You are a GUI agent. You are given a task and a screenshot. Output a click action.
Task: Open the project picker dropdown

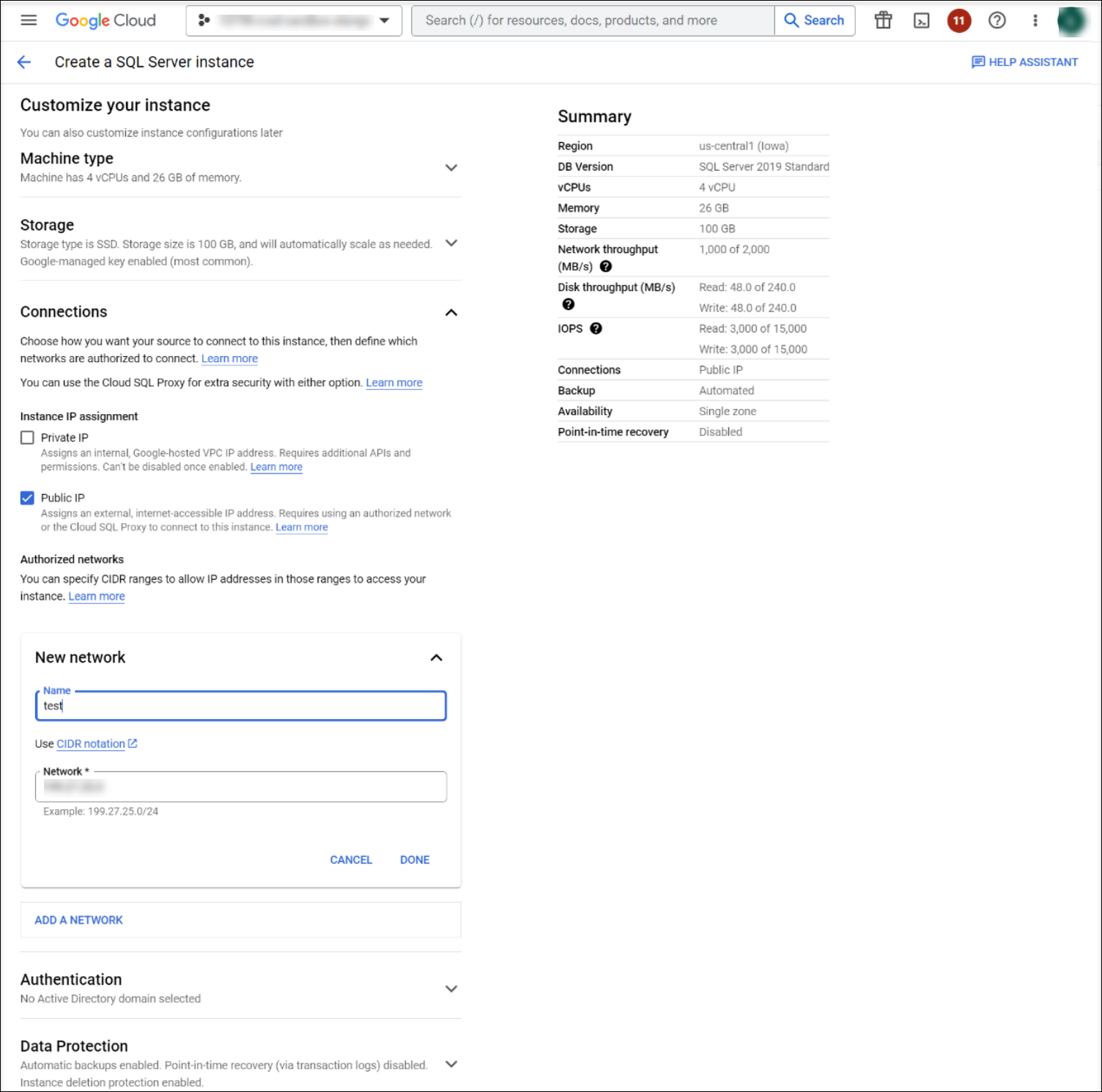[x=384, y=21]
